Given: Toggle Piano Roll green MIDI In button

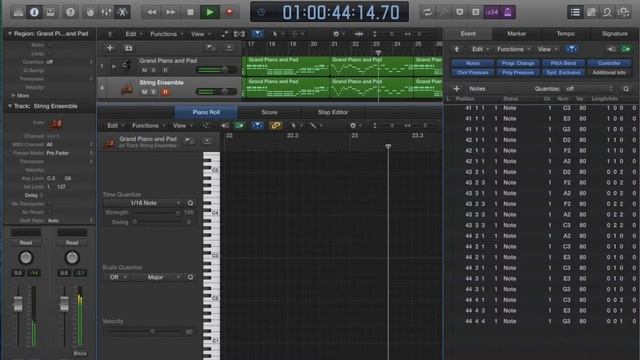Looking at the screenshot, I should (239, 126).
